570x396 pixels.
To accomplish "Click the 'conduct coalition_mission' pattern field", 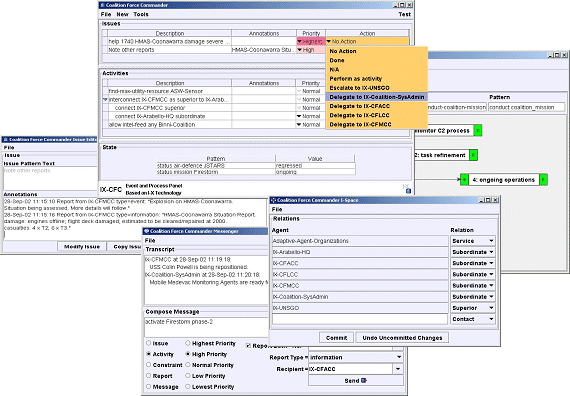I will (526, 107).
